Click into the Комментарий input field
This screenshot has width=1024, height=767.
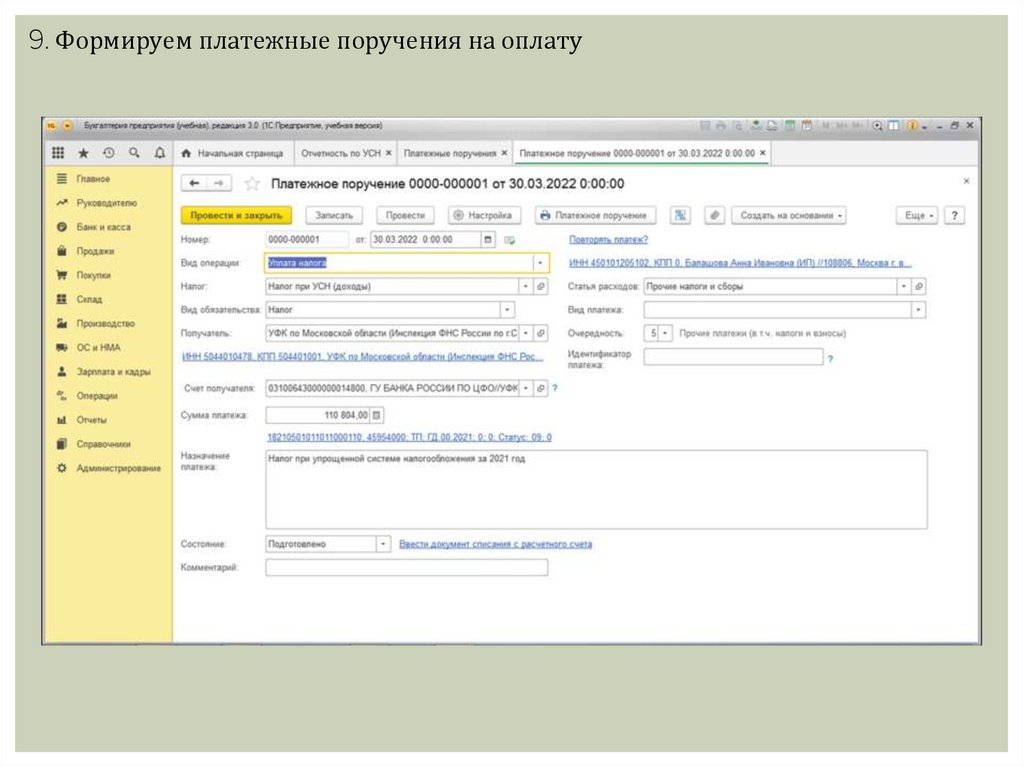[x=406, y=568]
